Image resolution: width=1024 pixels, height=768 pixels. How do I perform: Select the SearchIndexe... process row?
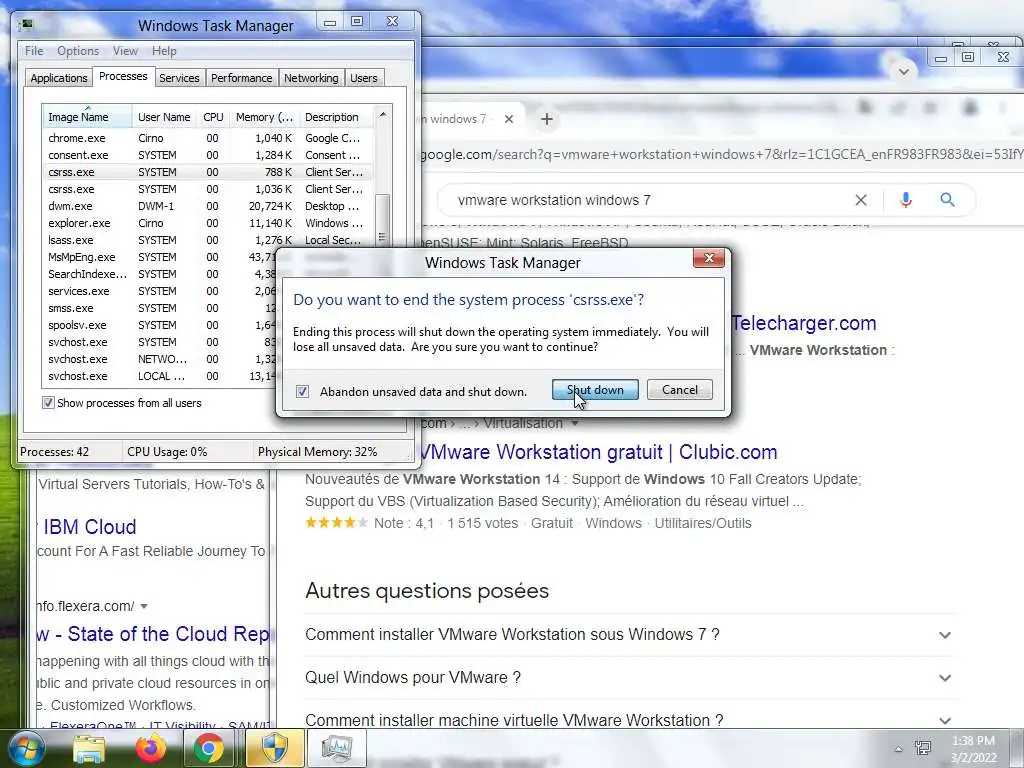(x=159, y=274)
